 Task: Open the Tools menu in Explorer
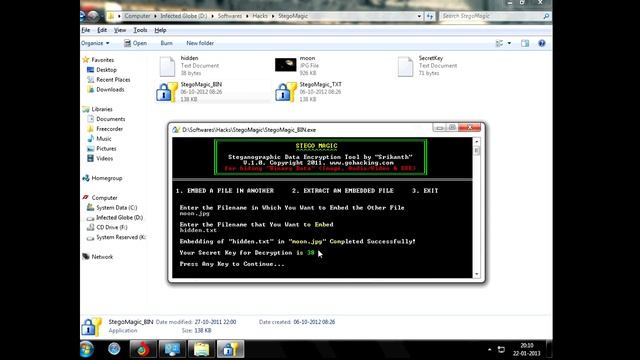point(140,30)
